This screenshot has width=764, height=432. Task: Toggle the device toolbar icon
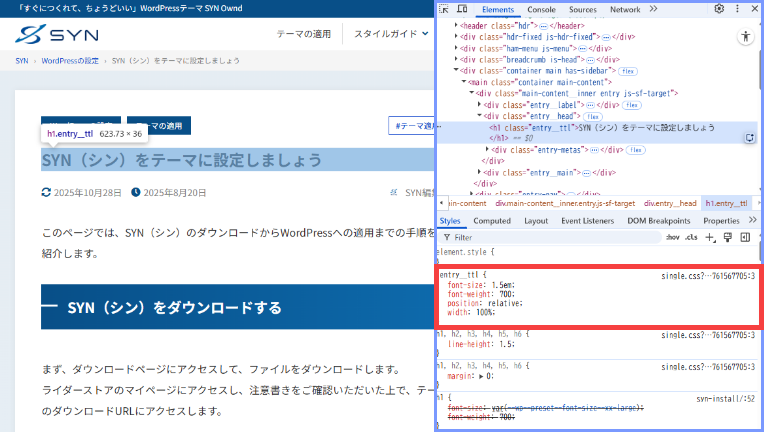[463, 9]
